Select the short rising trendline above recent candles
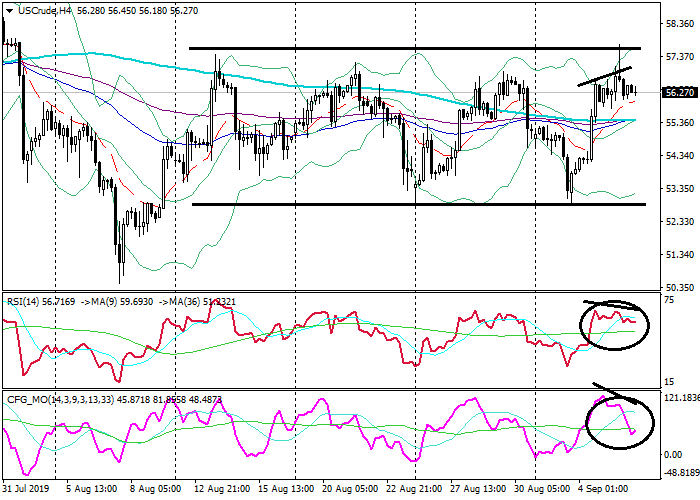 tap(605, 76)
